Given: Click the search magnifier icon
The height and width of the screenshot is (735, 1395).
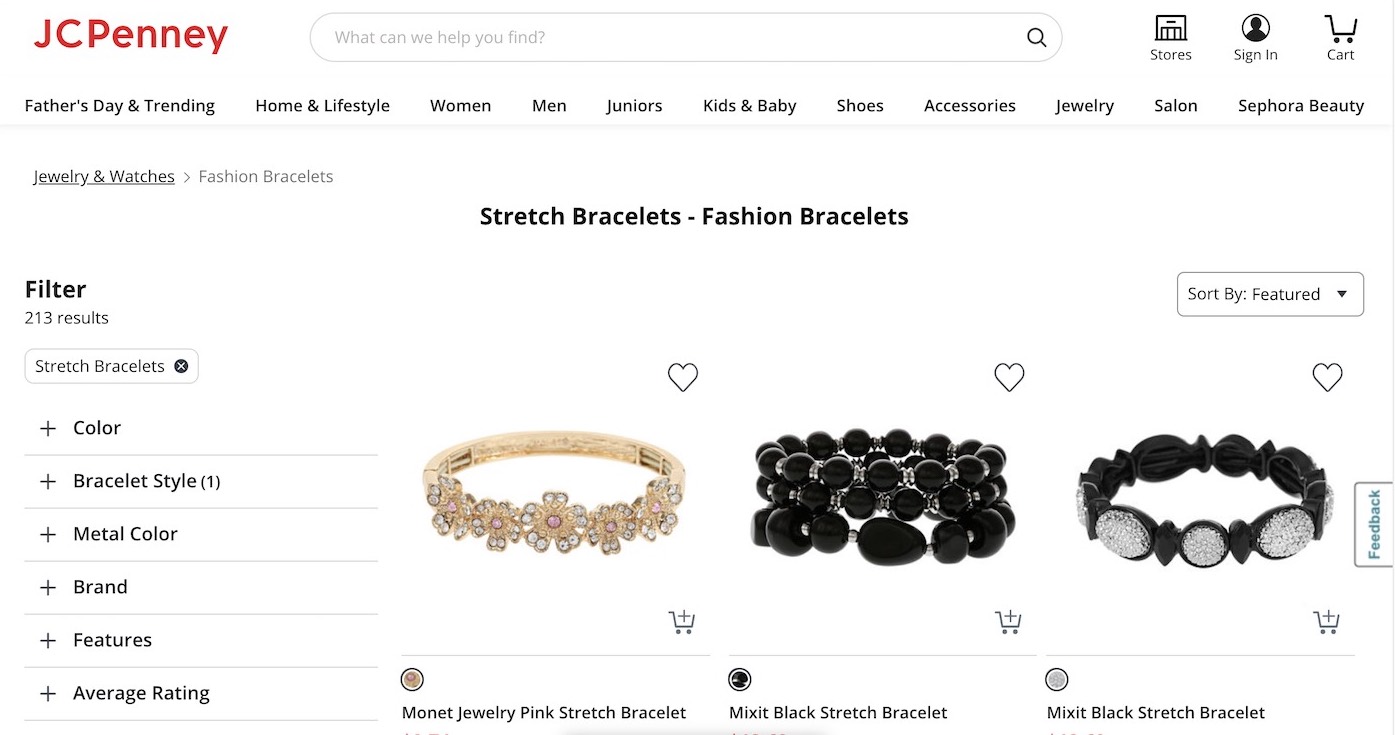Looking at the screenshot, I should tap(1036, 38).
